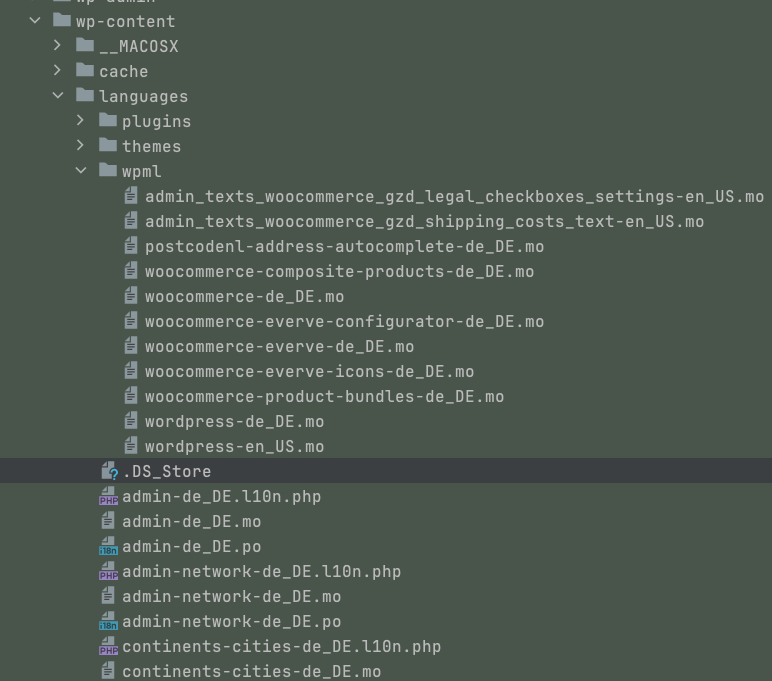This screenshot has width=772, height=681.
Task: Click the cache folder icon
Action: [x=85, y=70]
